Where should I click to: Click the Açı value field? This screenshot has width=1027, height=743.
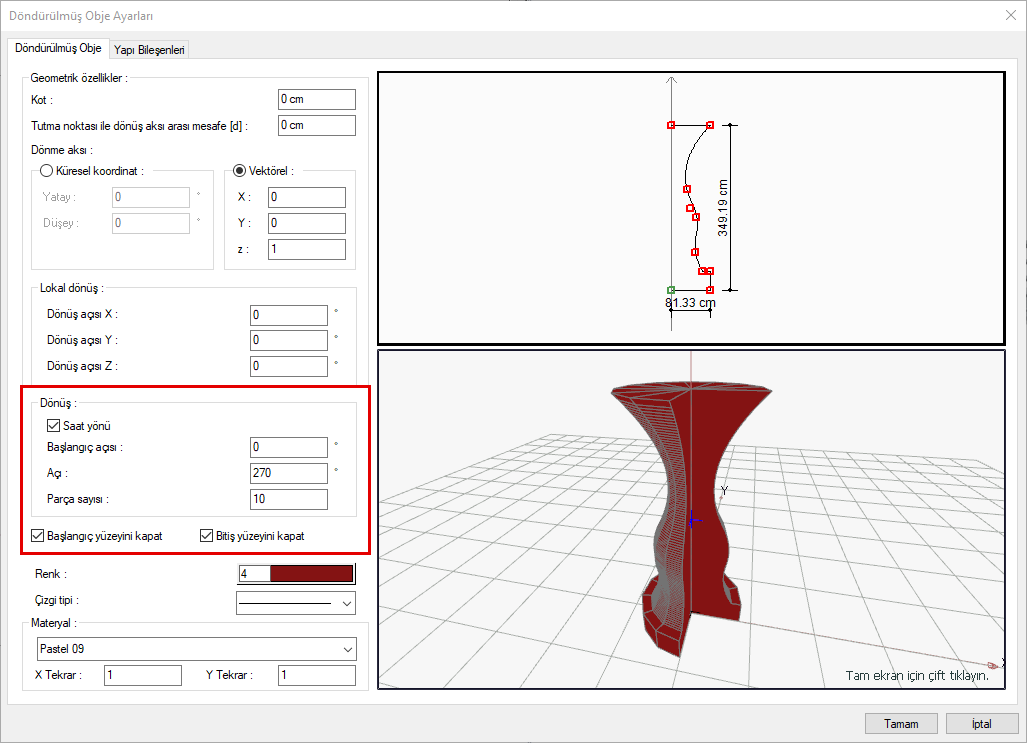pyautogui.click(x=289, y=473)
